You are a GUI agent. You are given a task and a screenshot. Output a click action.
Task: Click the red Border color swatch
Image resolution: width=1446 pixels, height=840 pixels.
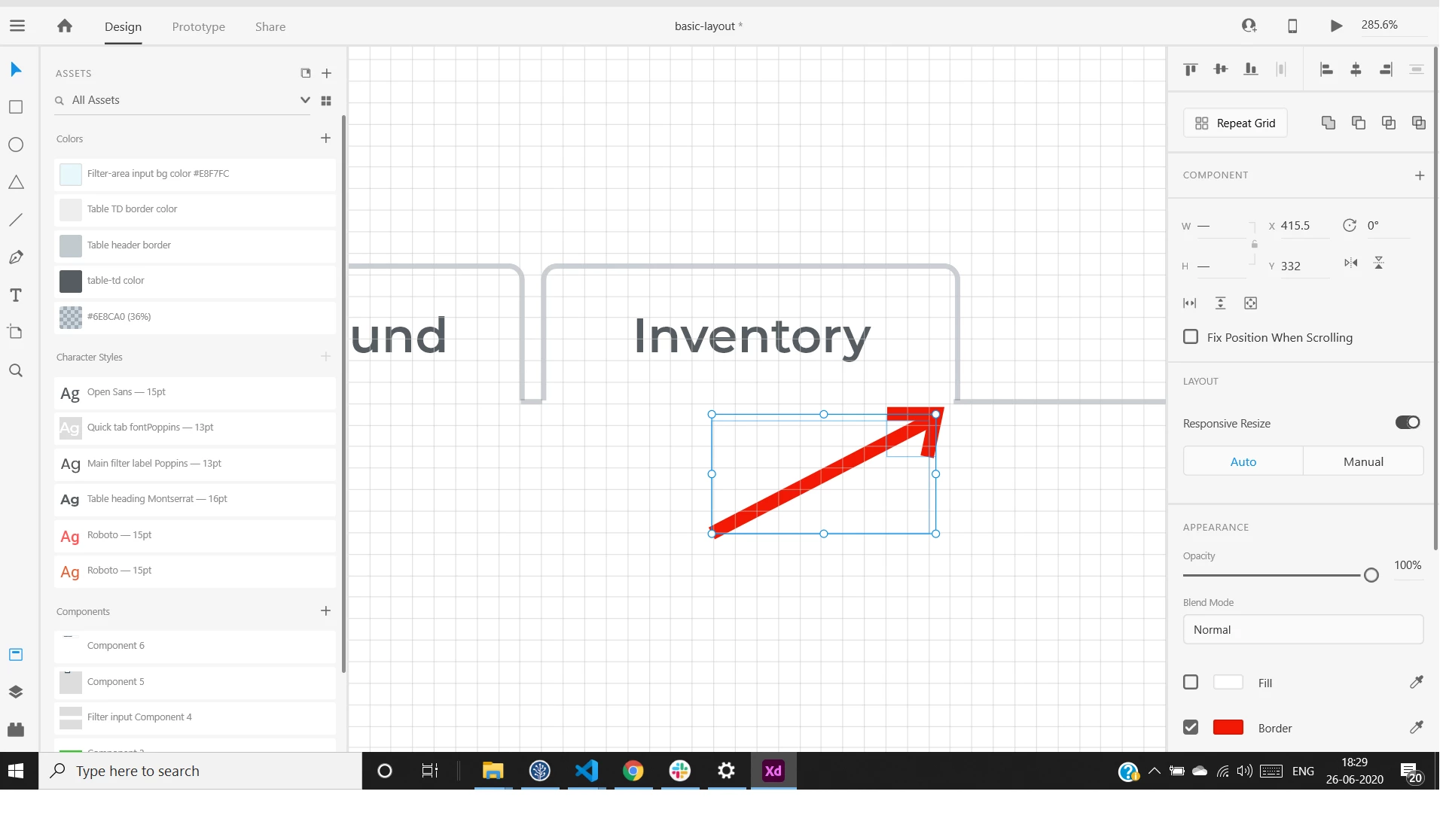[1228, 727]
